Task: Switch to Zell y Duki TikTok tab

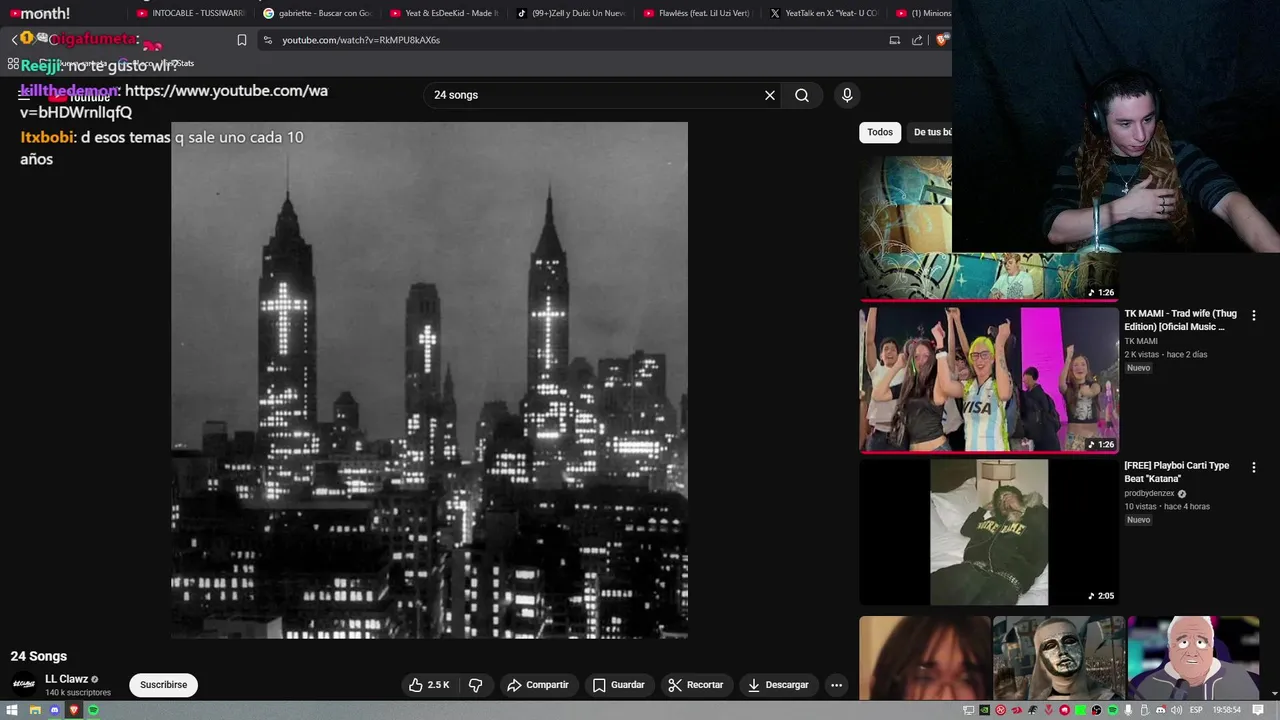Action: point(571,13)
